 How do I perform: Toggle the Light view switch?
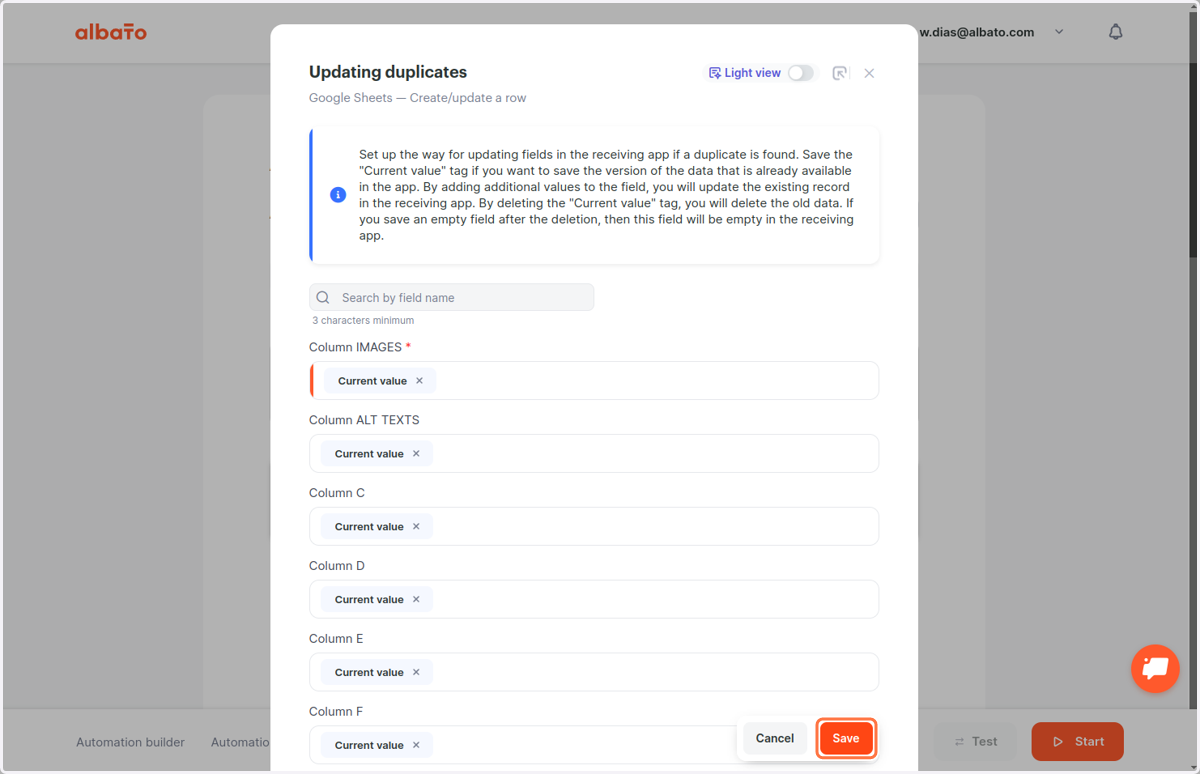click(x=801, y=73)
